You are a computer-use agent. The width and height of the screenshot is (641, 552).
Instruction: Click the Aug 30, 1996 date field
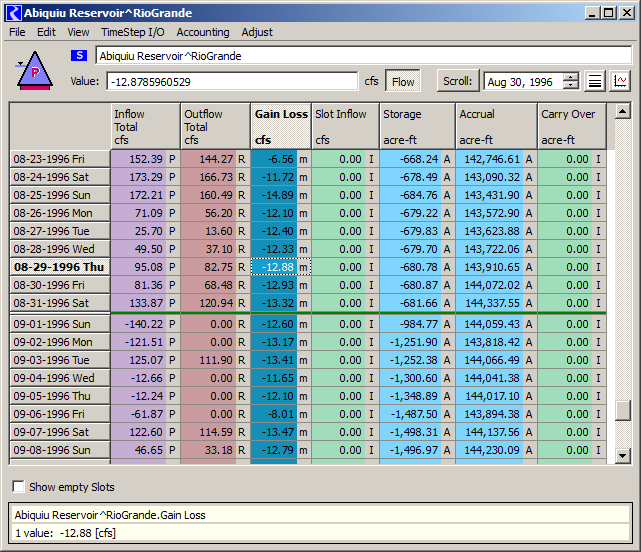click(523, 82)
